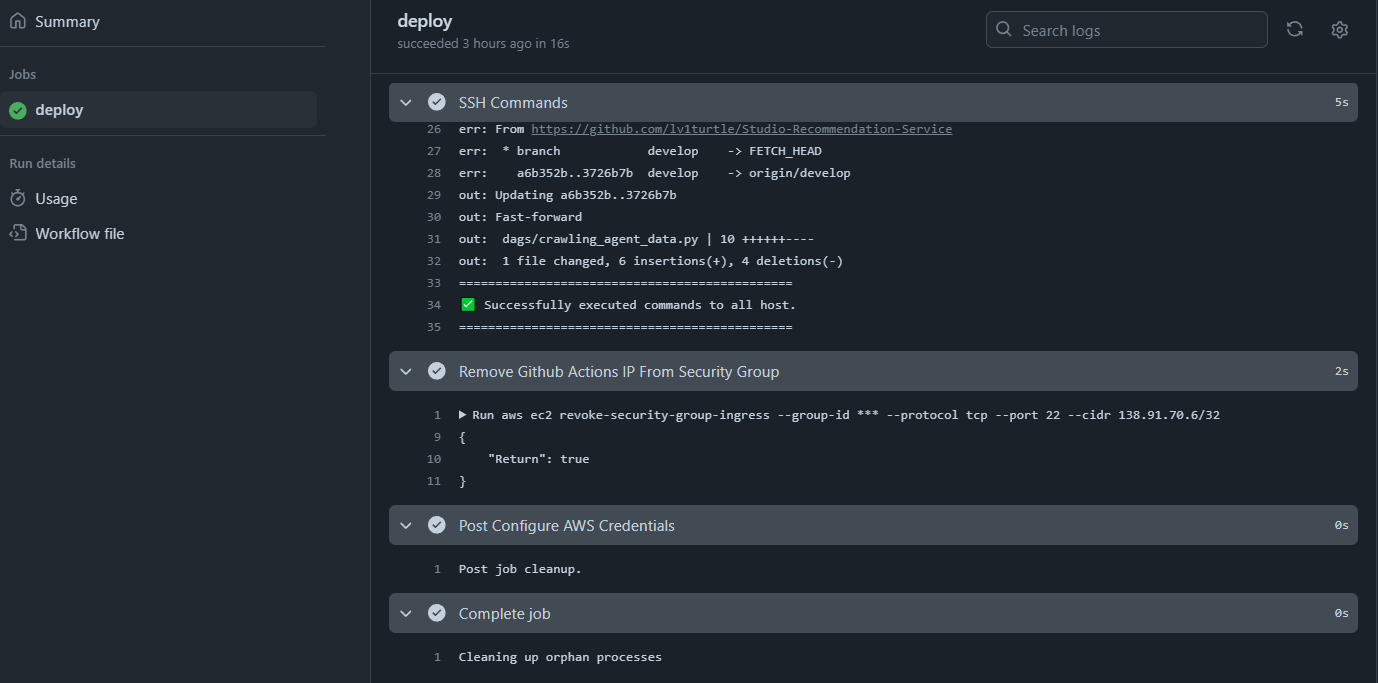Click the Complete job step header
The image size is (1378, 683).
point(504,613)
